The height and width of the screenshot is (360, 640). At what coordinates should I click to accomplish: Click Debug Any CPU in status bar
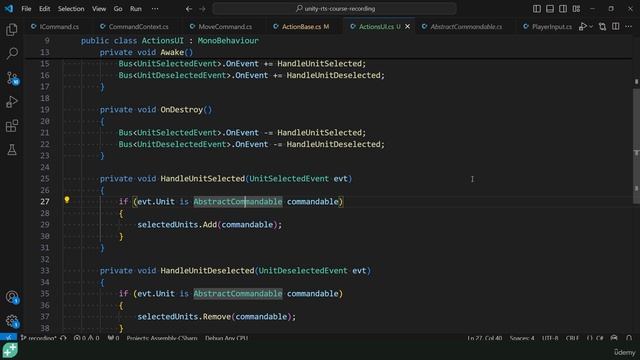pos(227,338)
